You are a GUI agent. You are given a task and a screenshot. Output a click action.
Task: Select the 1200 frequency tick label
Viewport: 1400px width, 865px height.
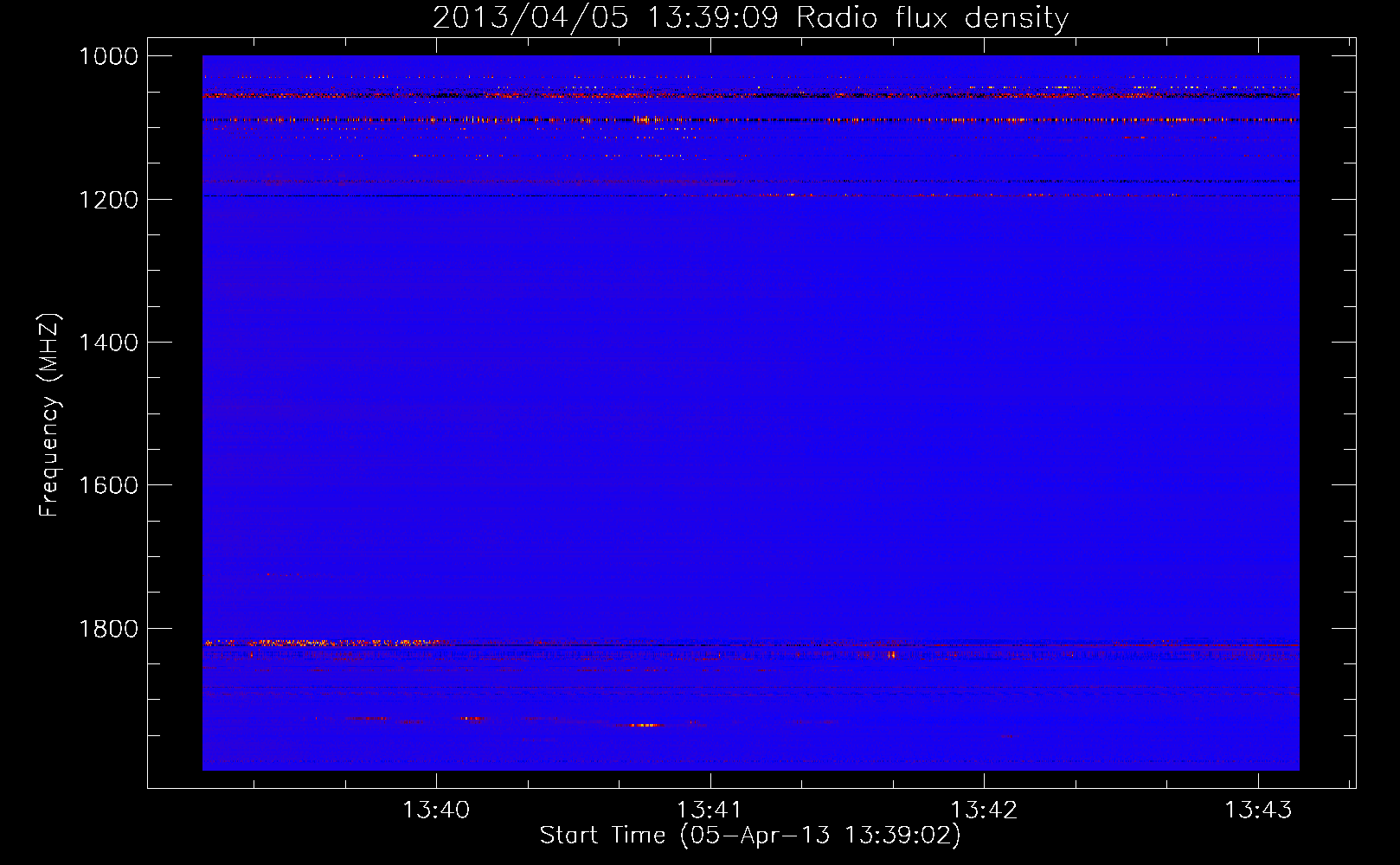(108, 200)
